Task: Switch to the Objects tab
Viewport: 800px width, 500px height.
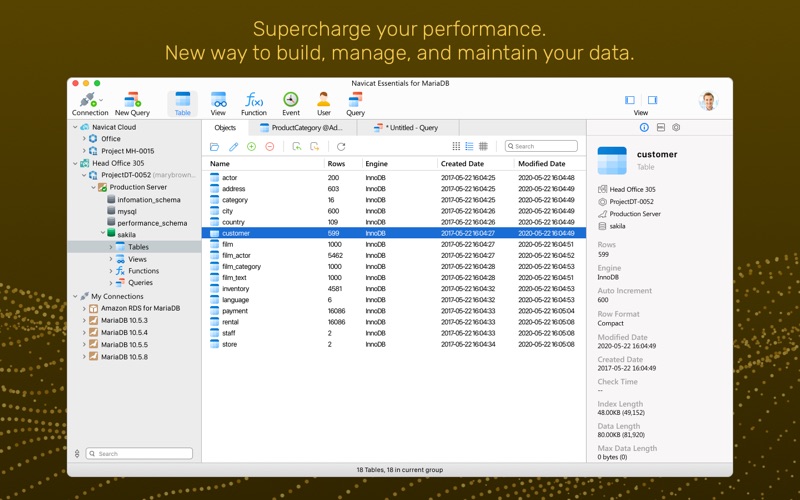Action: [225, 128]
